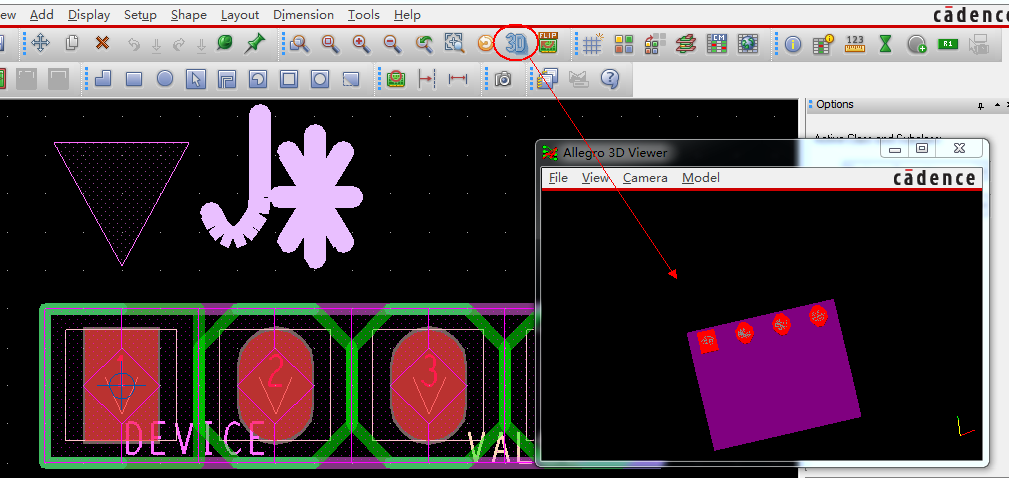Click the red X Delete icon
Viewport: 1009px width, 478px height.
(102, 44)
